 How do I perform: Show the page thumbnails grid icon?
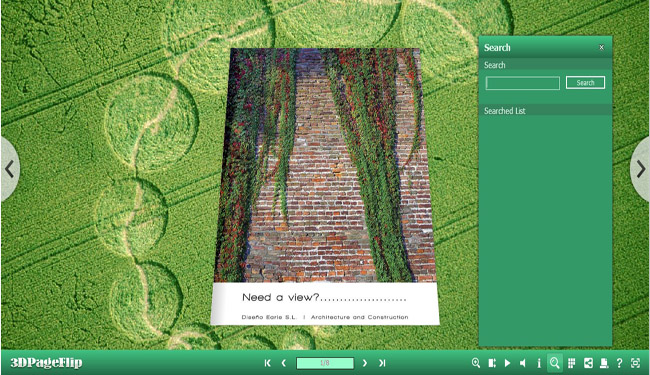[x=572, y=363]
